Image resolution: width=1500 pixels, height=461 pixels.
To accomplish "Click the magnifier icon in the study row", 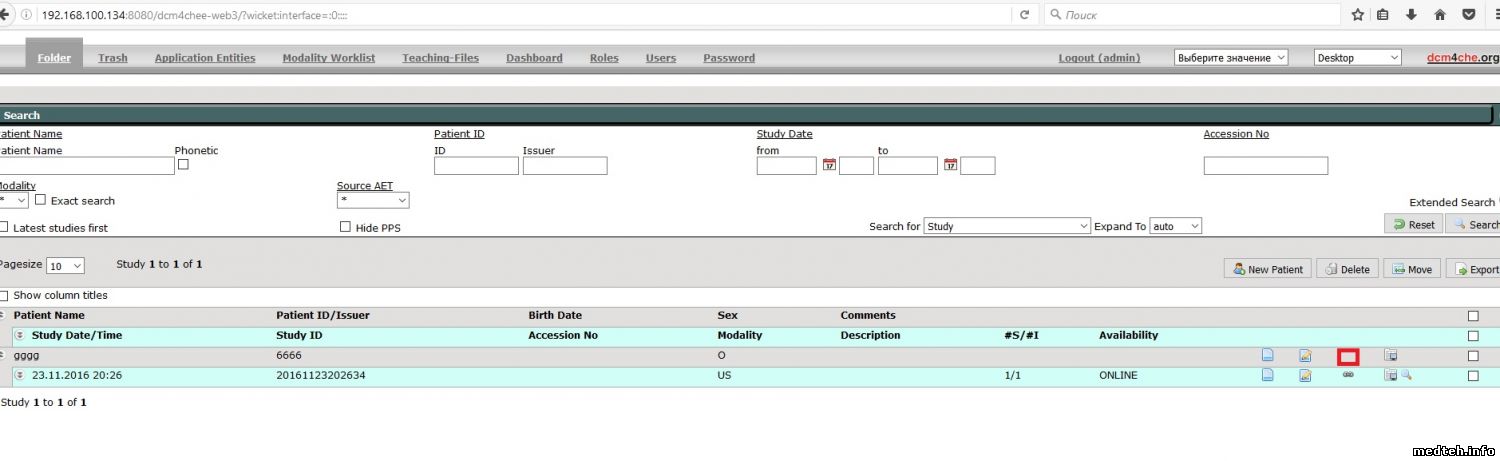I will (1406, 375).
